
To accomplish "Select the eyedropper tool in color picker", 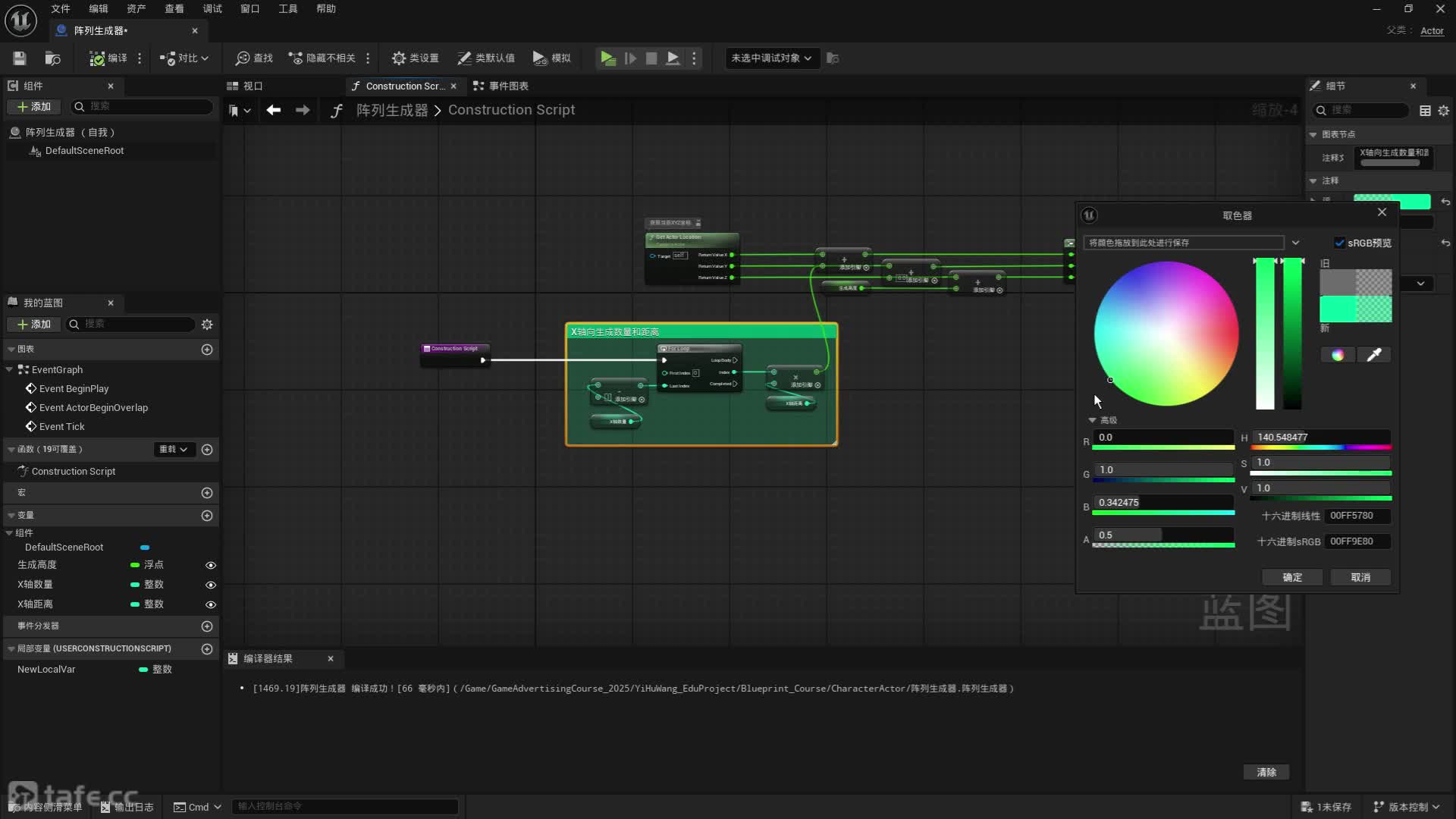I will coord(1373,355).
